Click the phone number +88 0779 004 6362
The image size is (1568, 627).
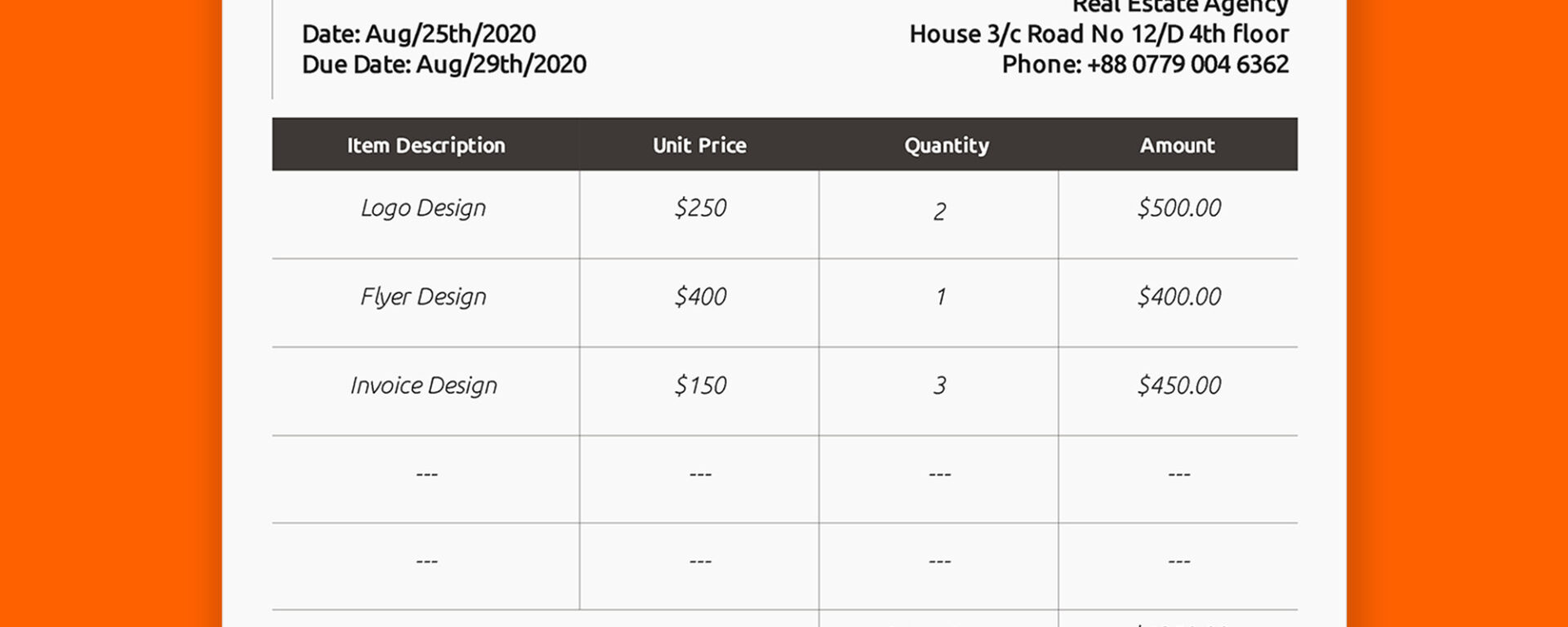1187,64
